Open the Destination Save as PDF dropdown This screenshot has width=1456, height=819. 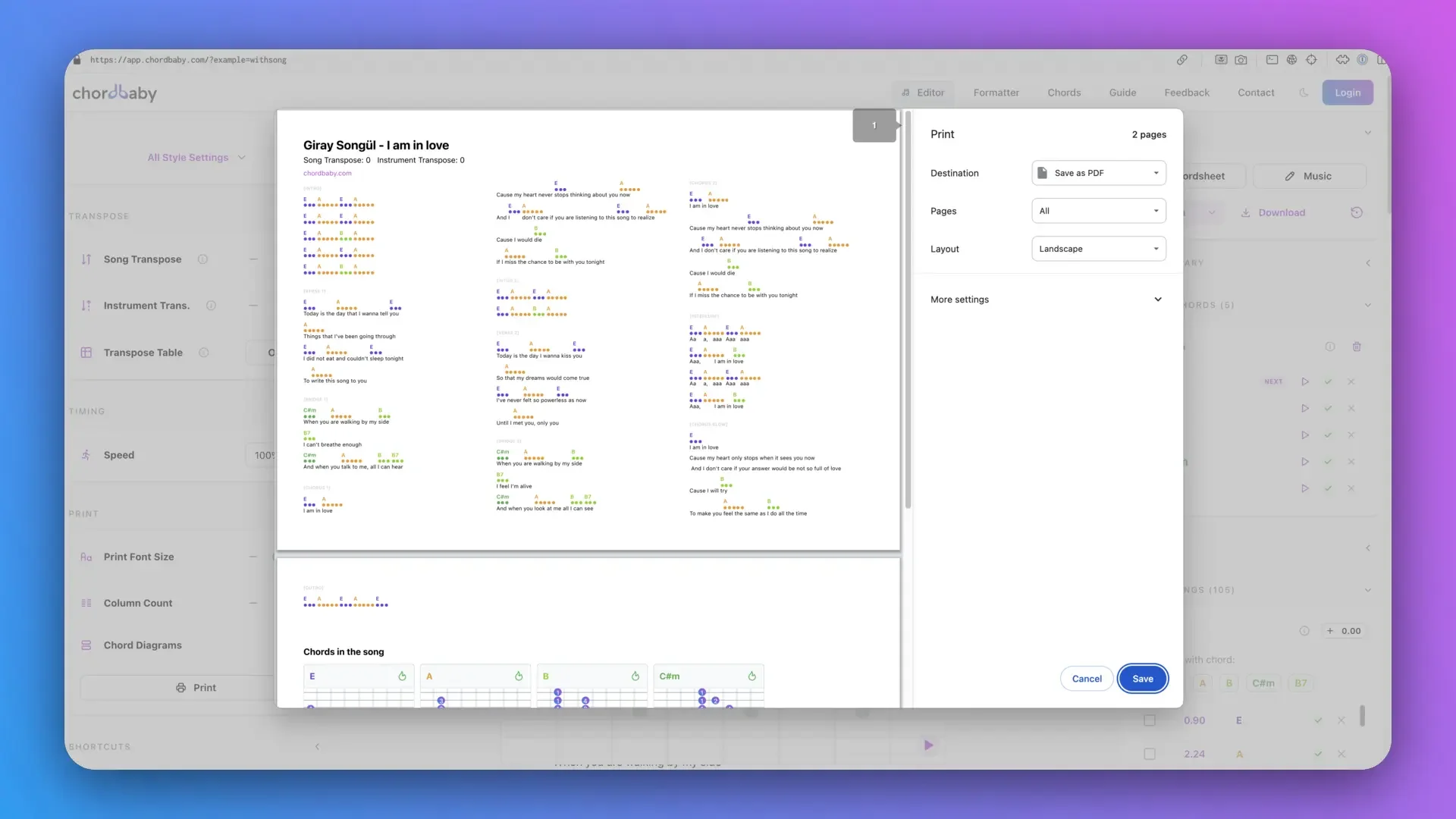pyautogui.click(x=1098, y=173)
